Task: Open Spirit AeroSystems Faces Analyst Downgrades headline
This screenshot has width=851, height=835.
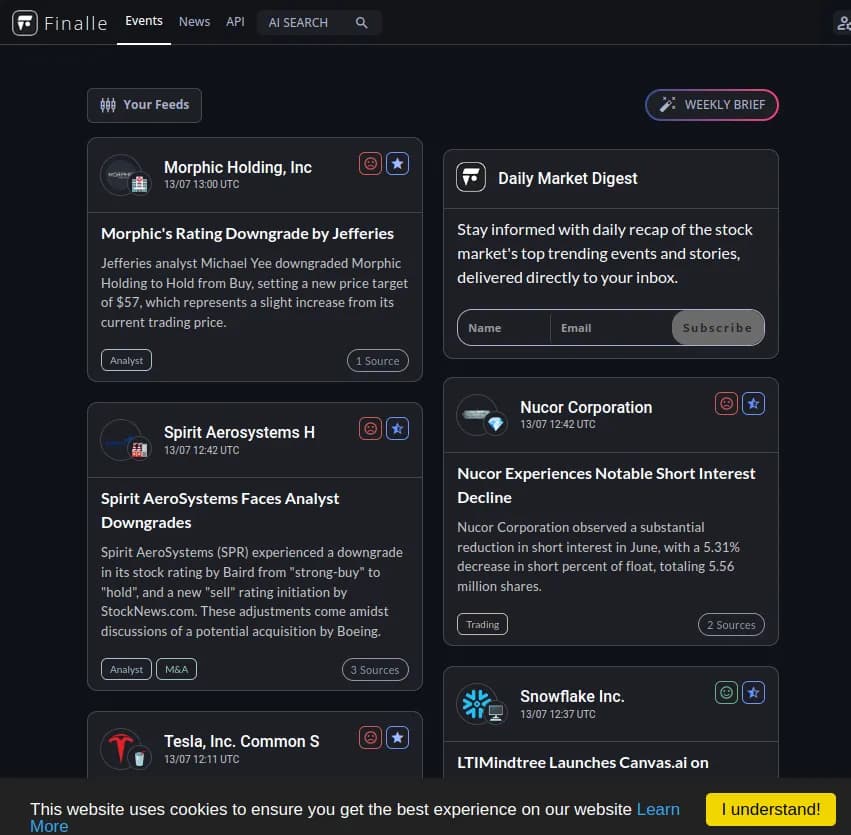Action: click(x=220, y=510)
